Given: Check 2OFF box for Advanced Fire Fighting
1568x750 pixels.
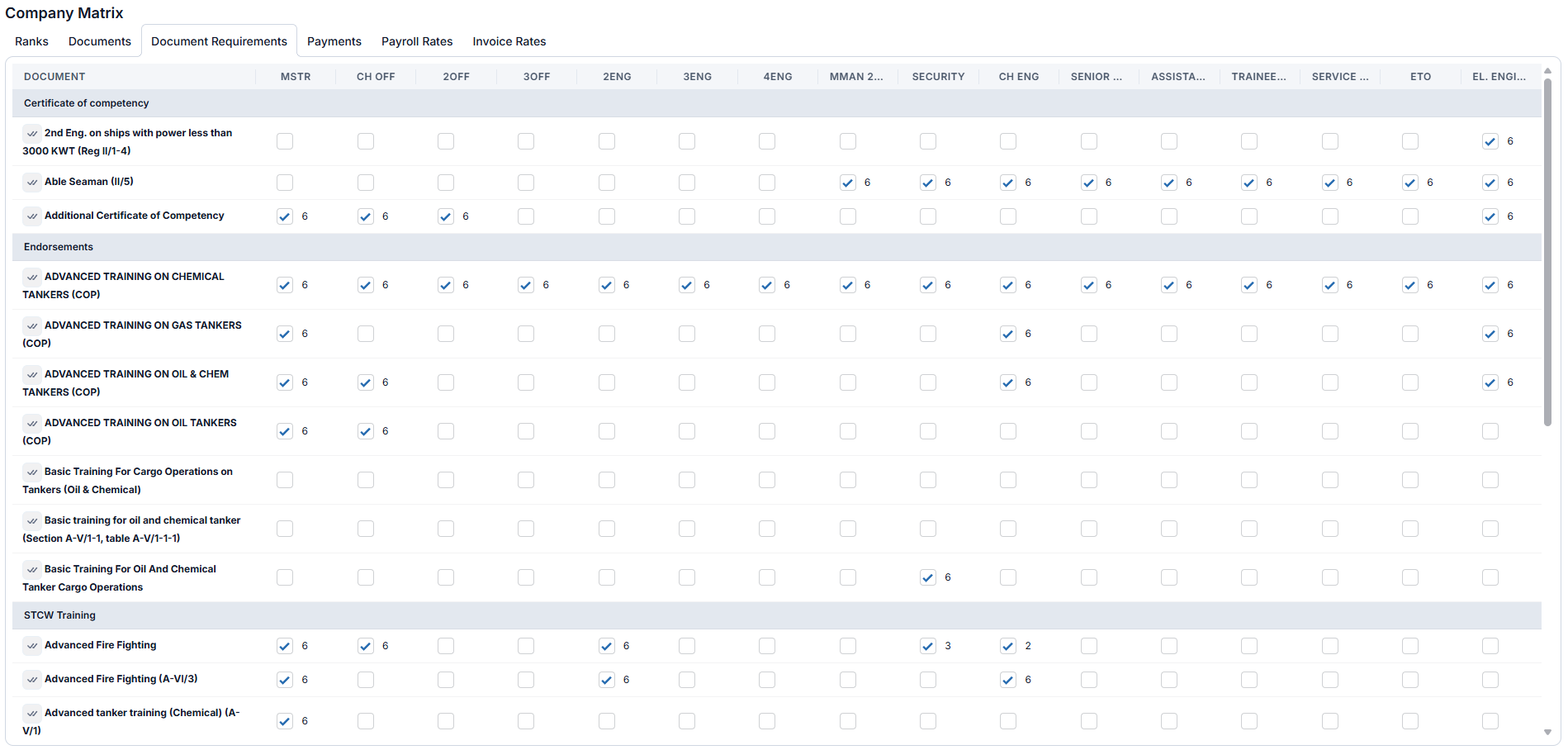Looking at the screenshot, I should [446, 646].
